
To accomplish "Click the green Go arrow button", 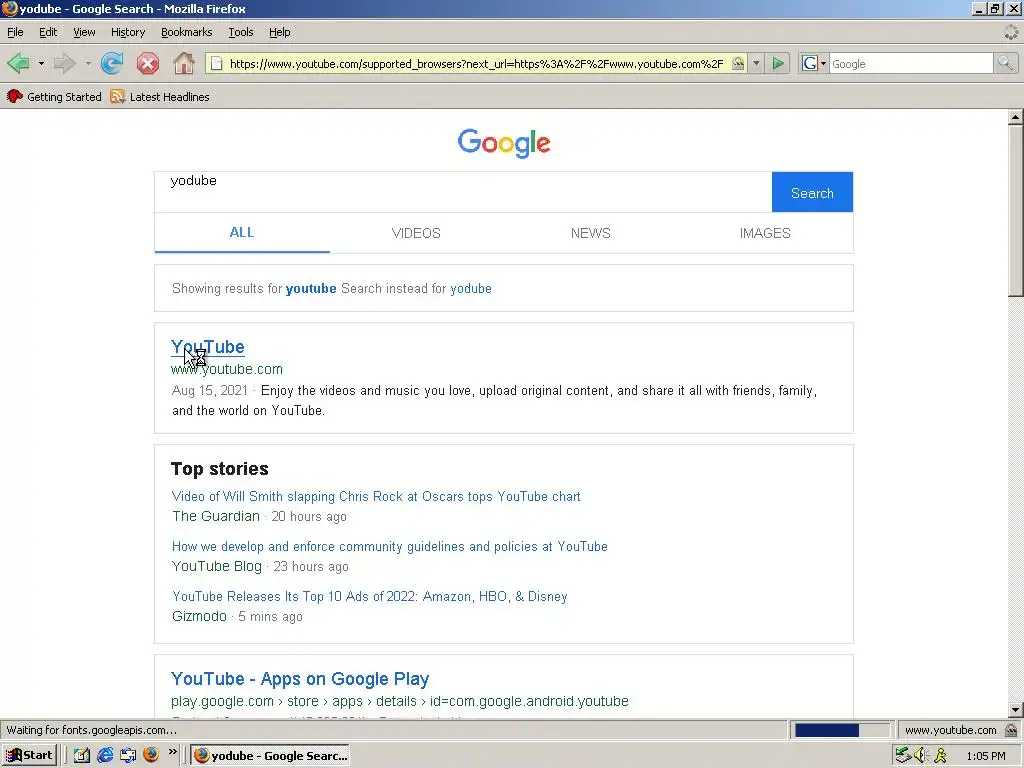I will click(778, 63).
